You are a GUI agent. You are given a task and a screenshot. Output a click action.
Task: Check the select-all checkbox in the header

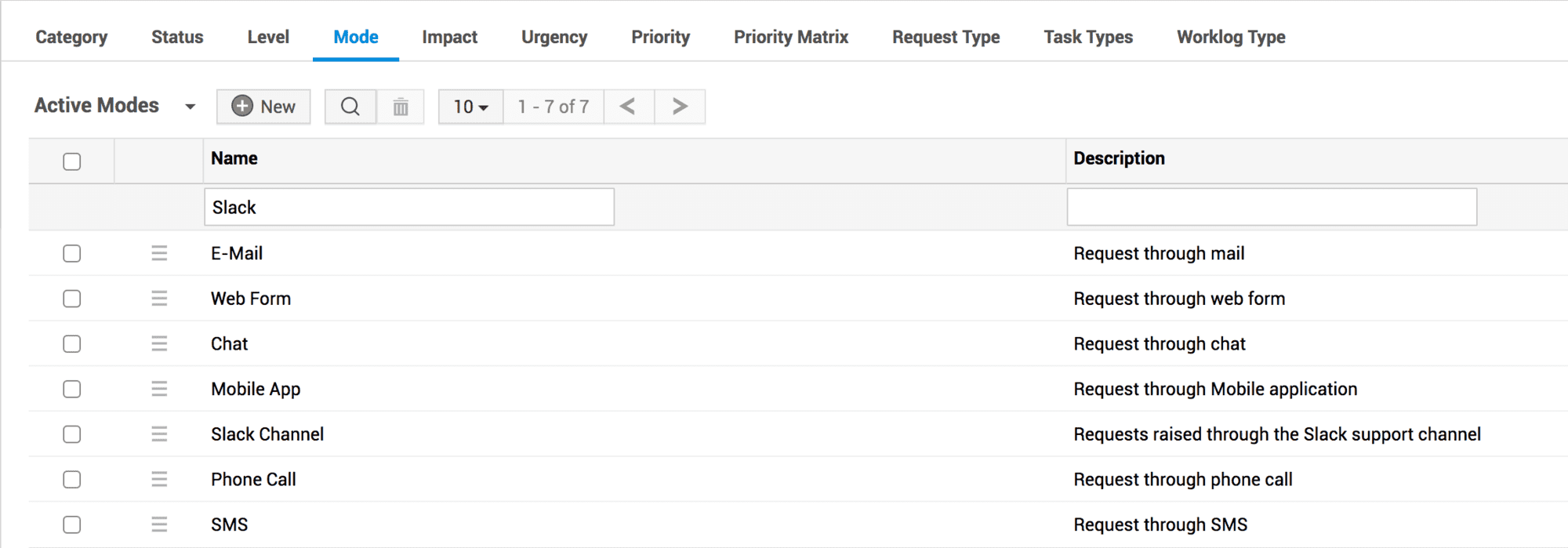71,161
